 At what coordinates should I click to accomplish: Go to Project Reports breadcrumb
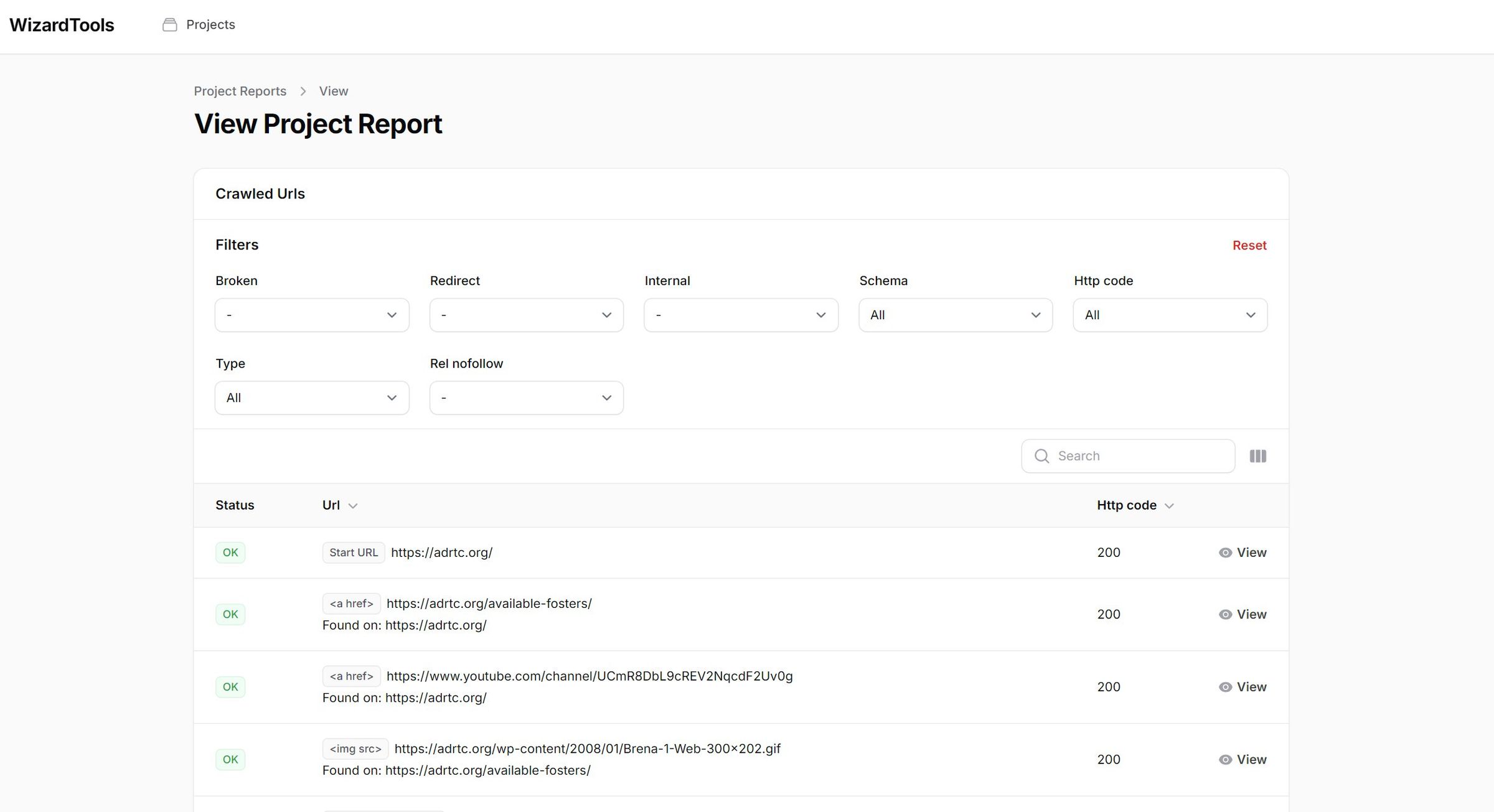coord(240,91)
